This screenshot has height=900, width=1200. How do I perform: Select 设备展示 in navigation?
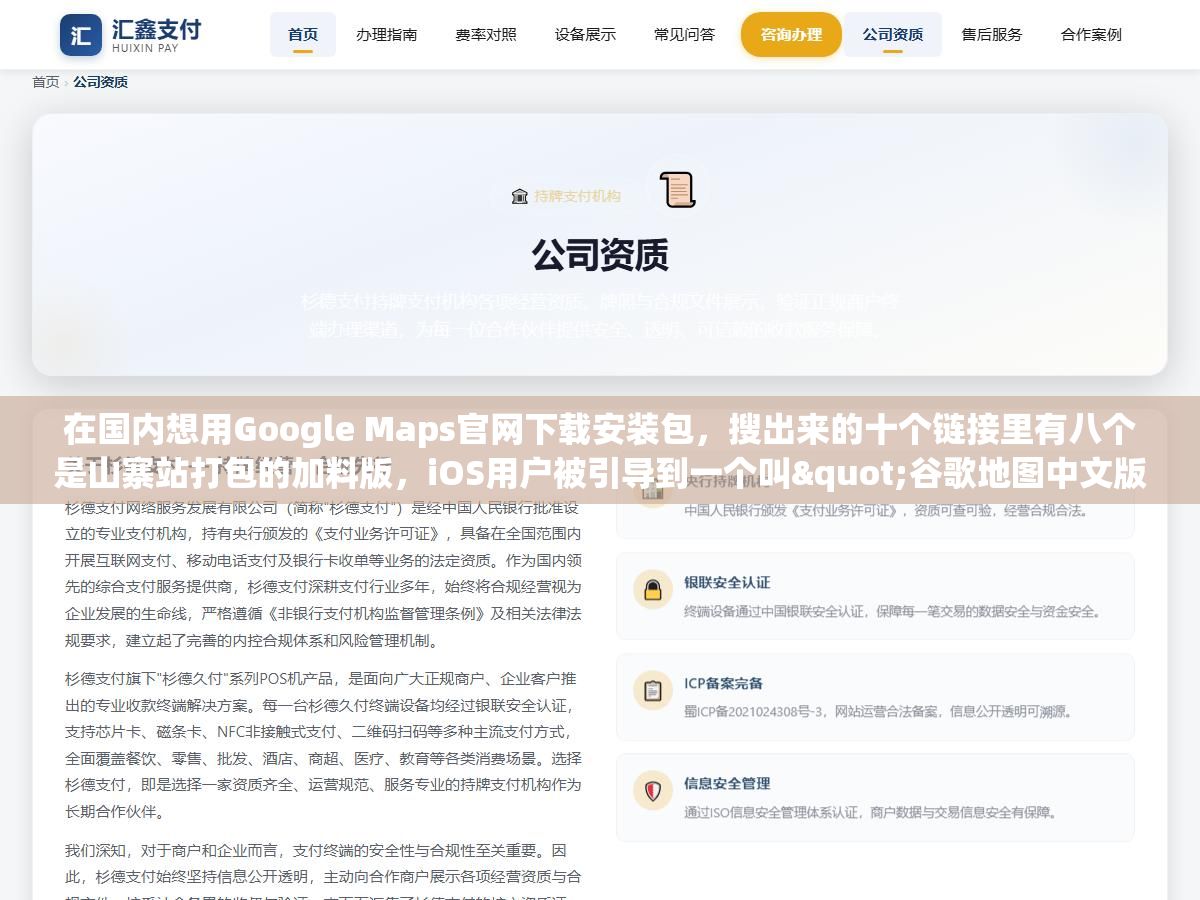[x=585, y=34]
